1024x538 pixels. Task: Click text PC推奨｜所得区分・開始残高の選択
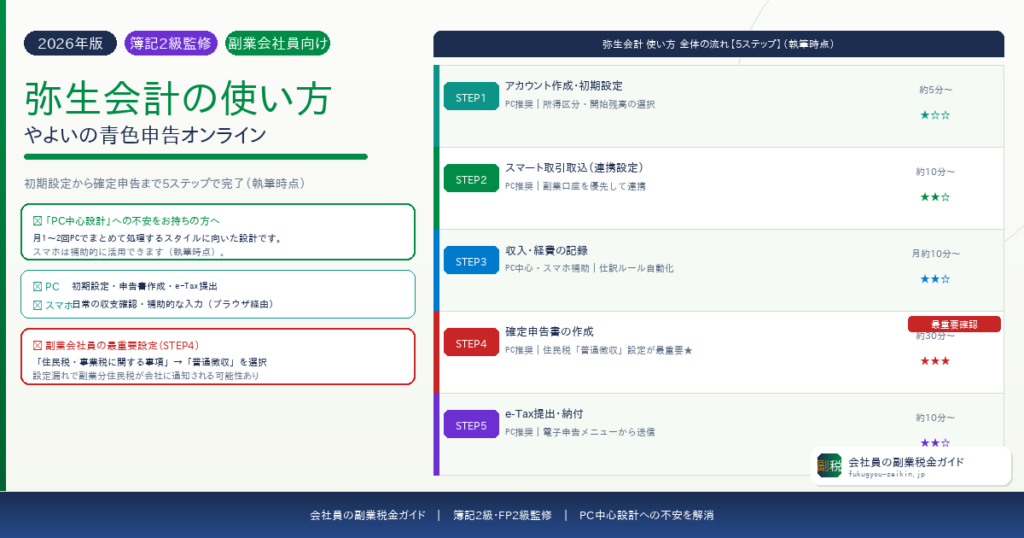[x=580, y=104]
